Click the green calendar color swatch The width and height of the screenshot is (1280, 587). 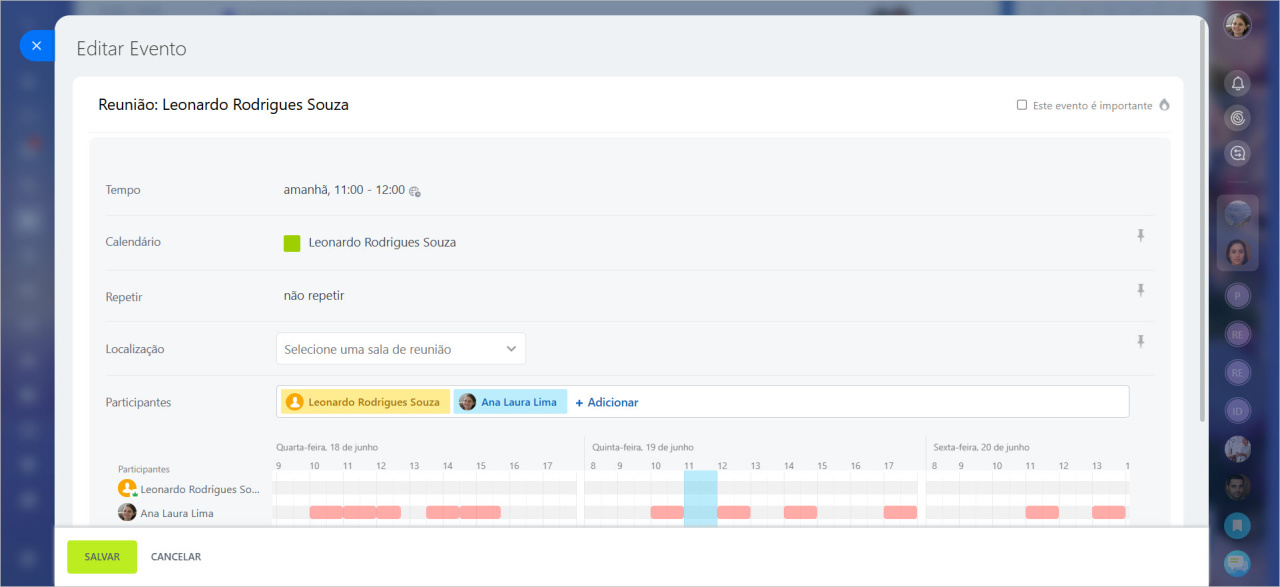(292, 243)
